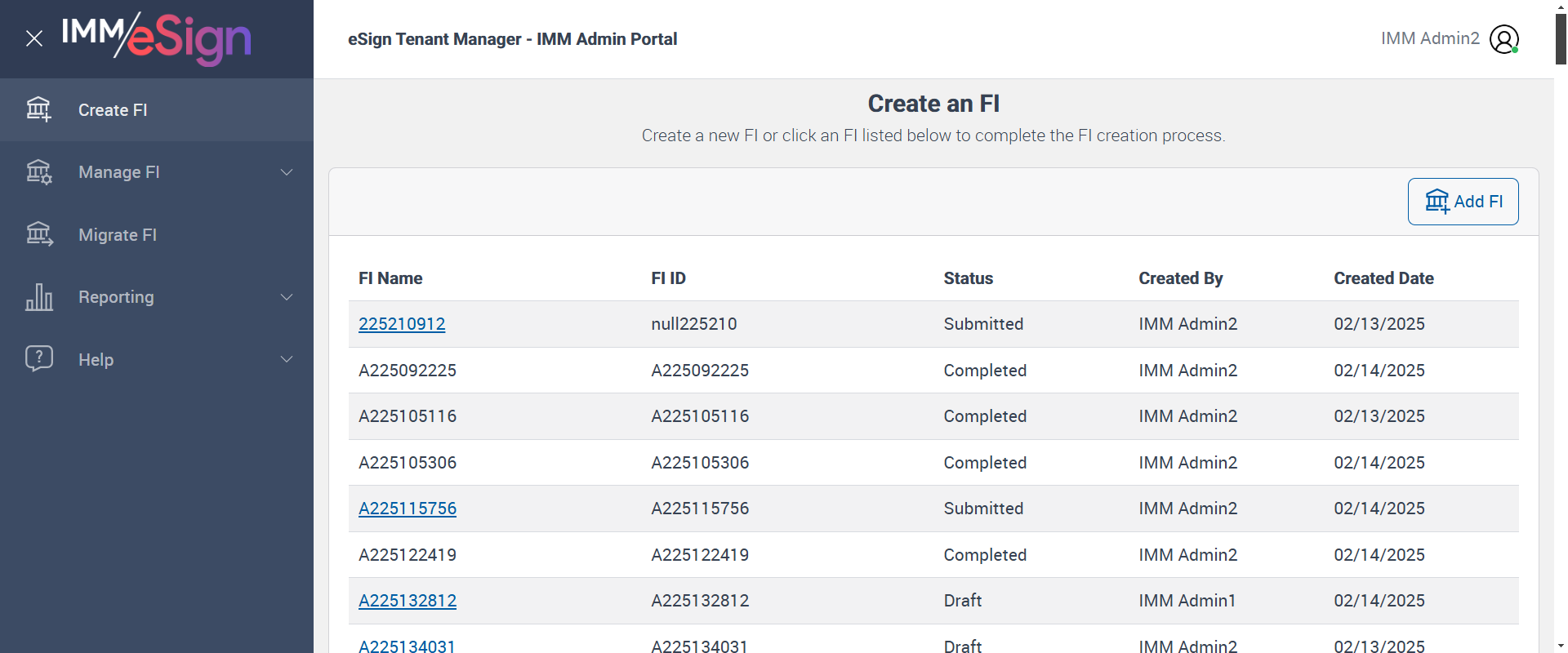Image resolution: width=1568 pixels, height=653 pixels.
Task: Open FI link A225134031
Action: (408, 646)
